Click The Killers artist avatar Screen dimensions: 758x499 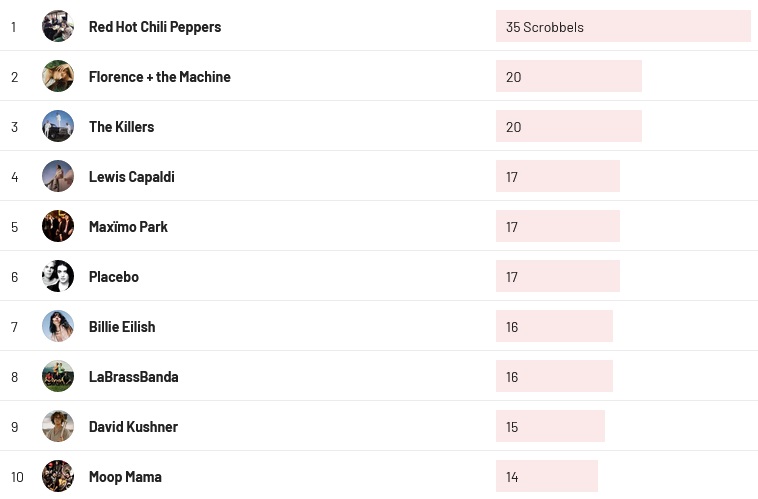[x=58, y=127]
